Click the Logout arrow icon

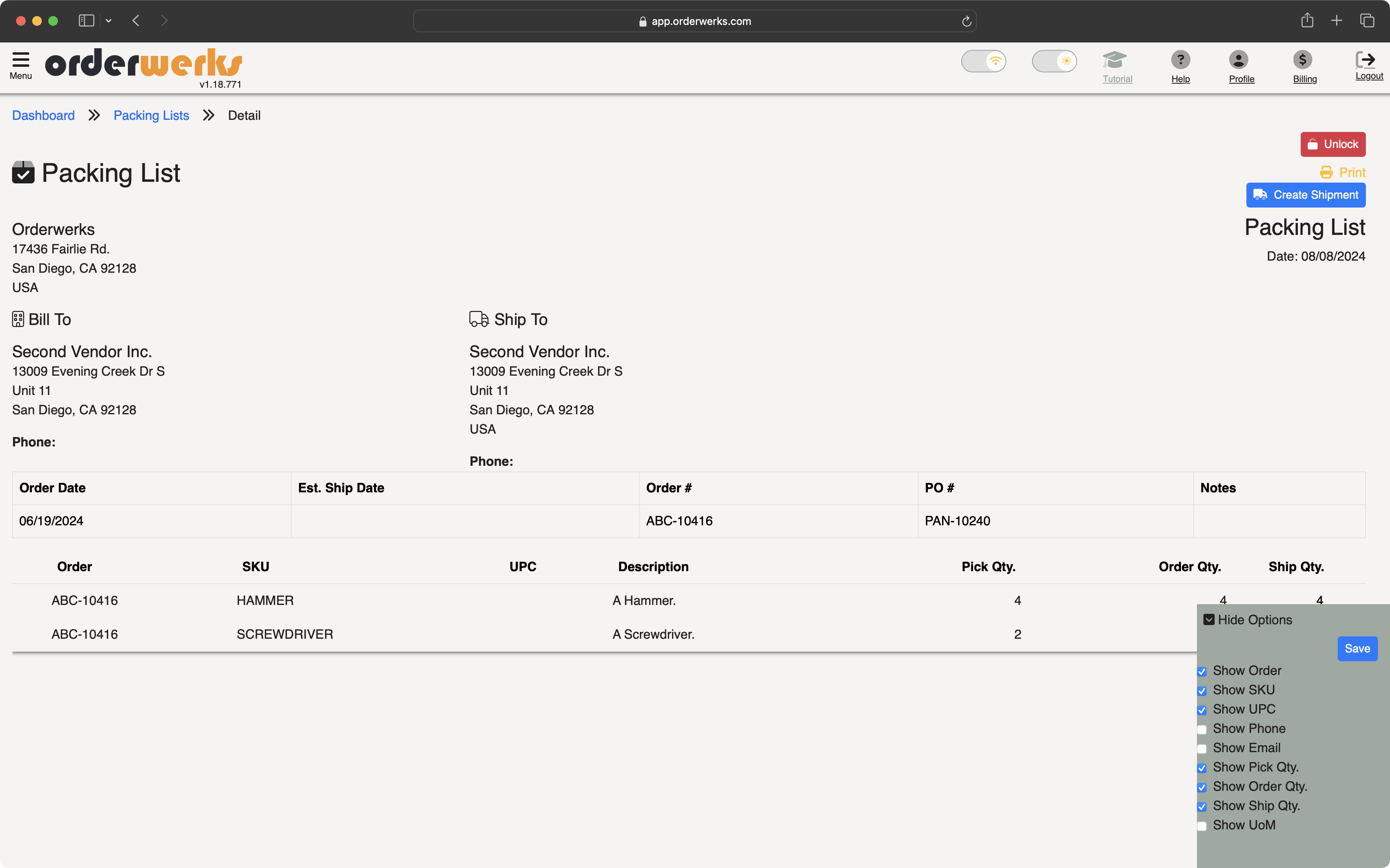pyautogui.click(x=1365, y=59)
